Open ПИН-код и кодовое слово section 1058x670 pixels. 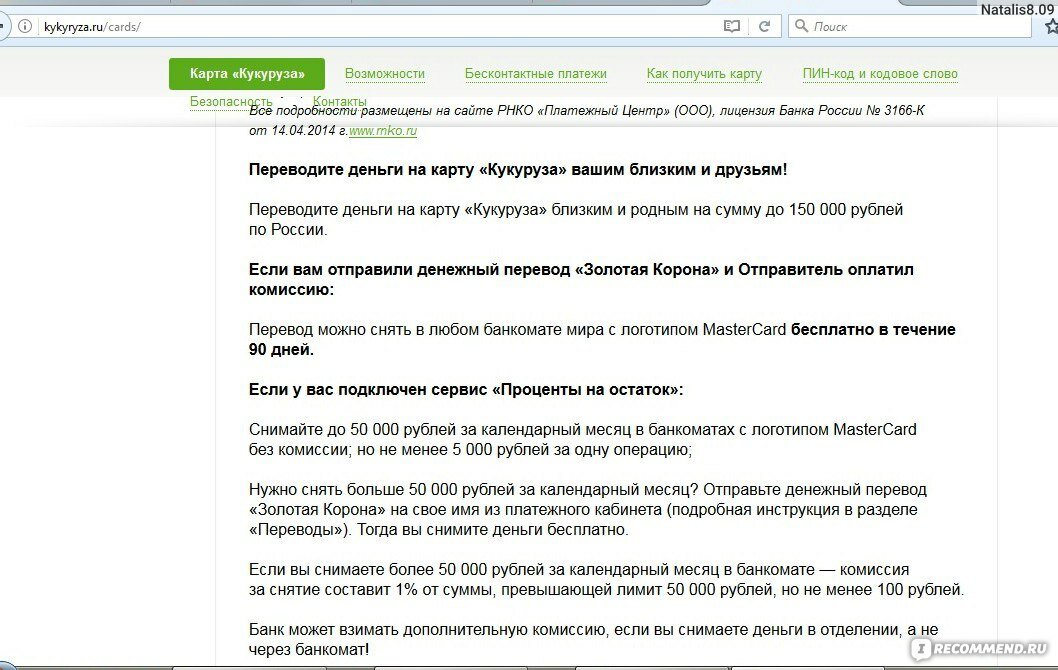pos(880,74)
